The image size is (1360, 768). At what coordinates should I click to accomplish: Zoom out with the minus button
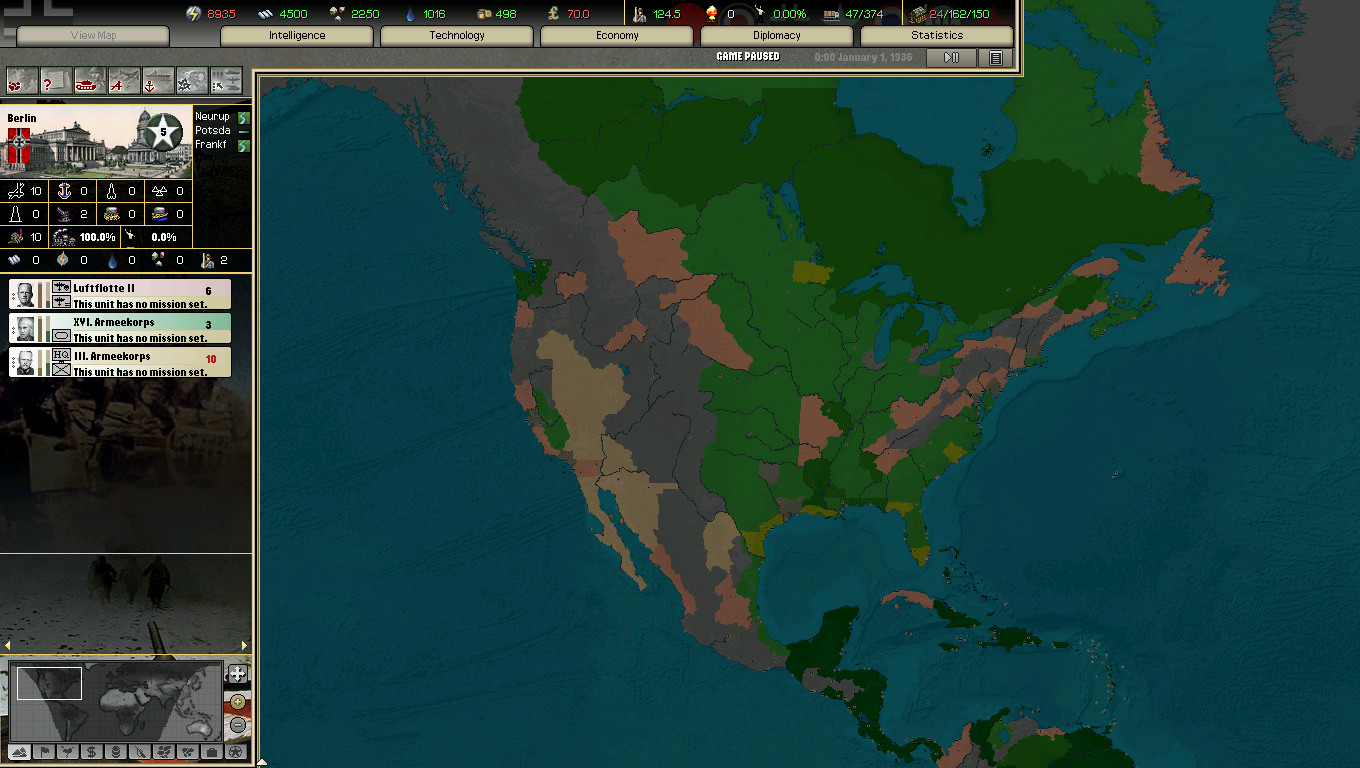coord(238,725)
